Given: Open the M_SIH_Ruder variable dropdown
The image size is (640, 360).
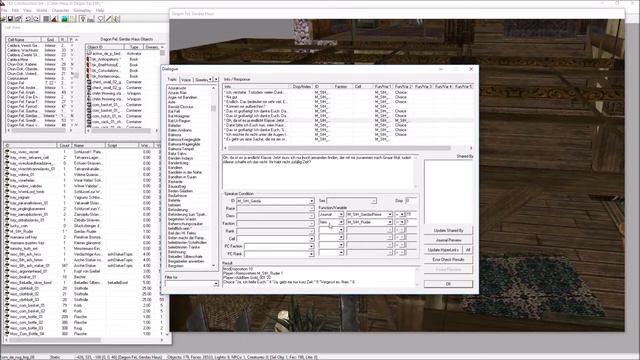Looking at the screenshot, I should point(390,222).
